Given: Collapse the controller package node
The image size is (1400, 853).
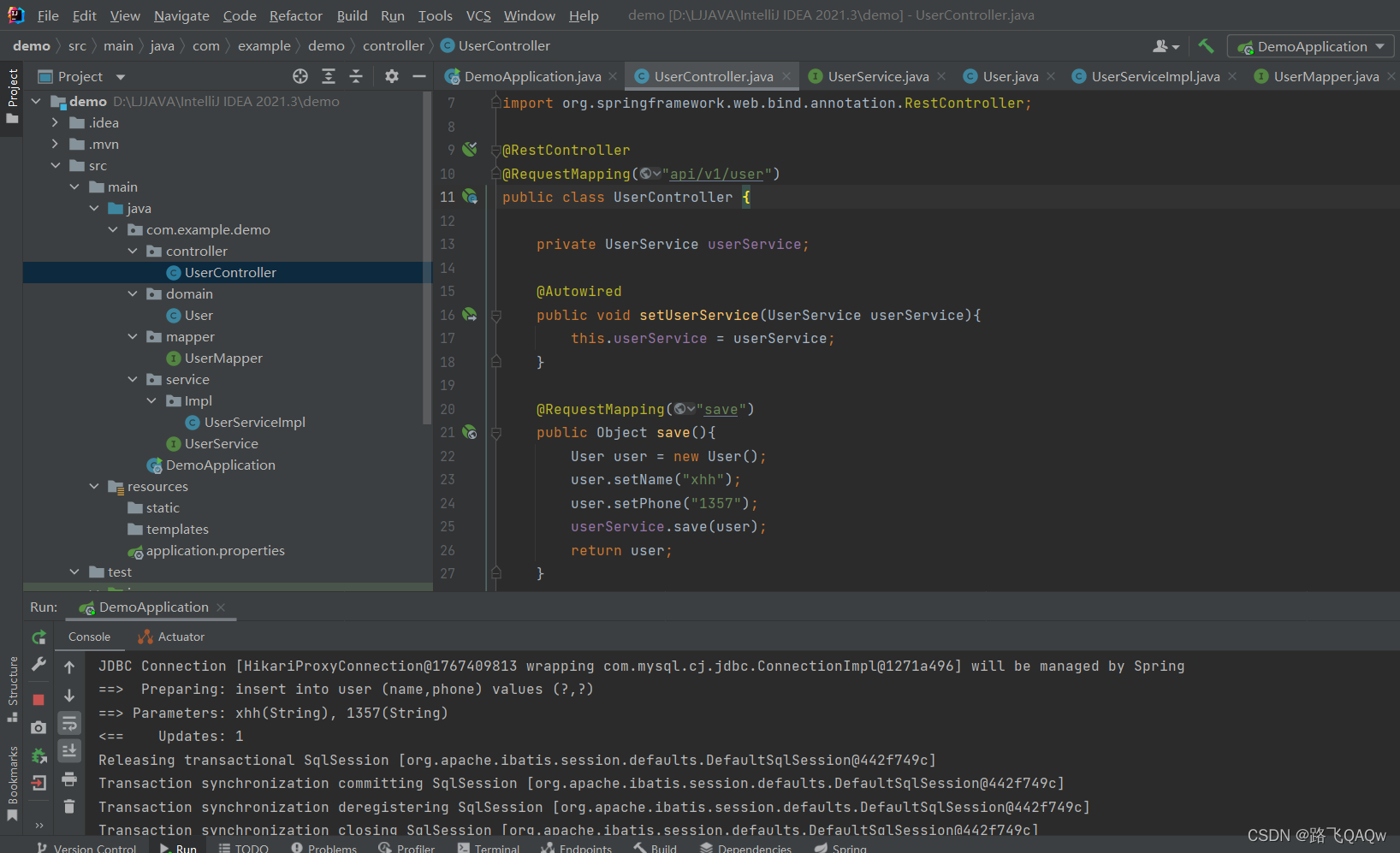Looking at the screenshot, I should 133,251.
